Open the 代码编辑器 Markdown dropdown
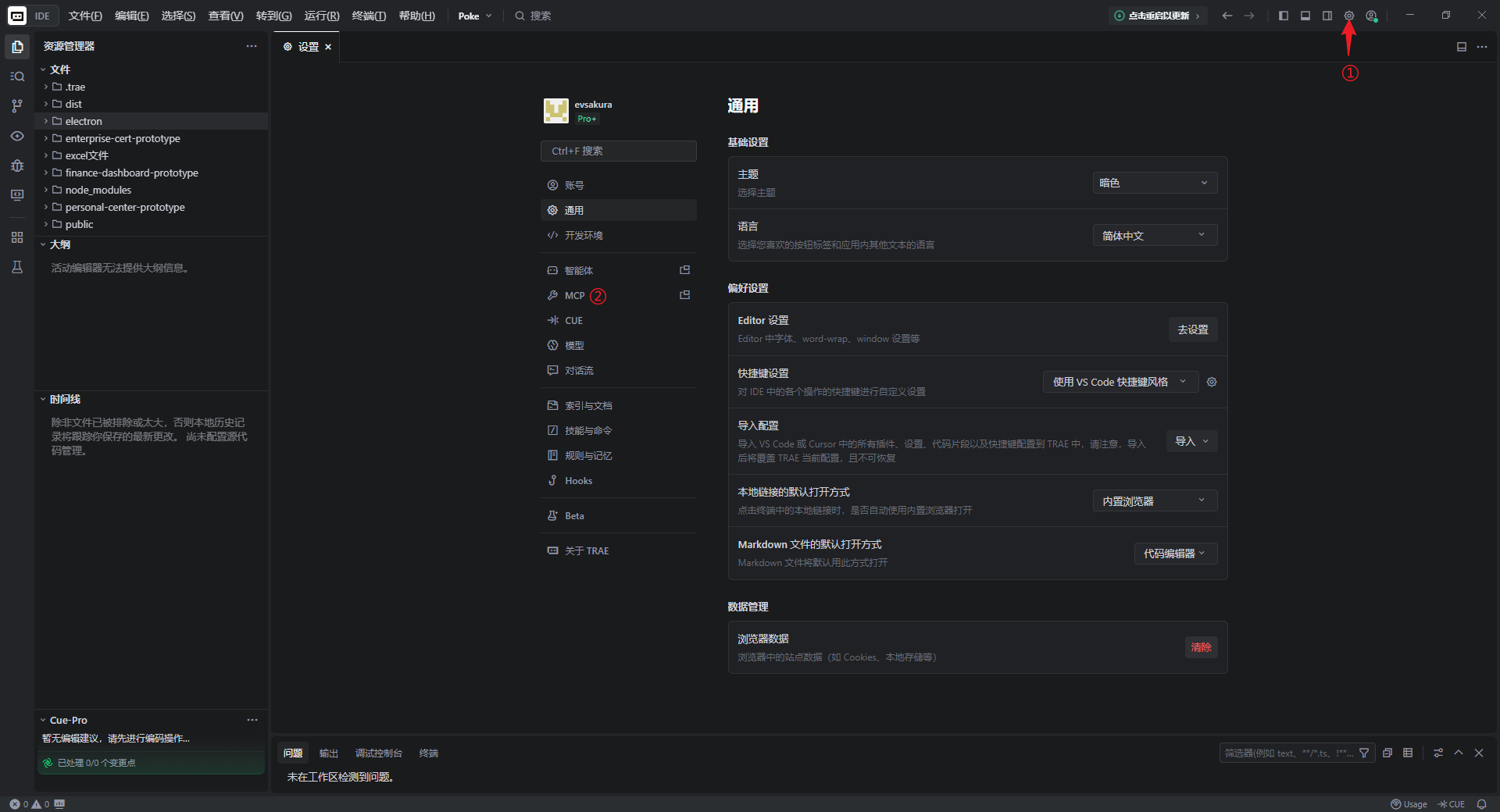 coord(1175,554)
